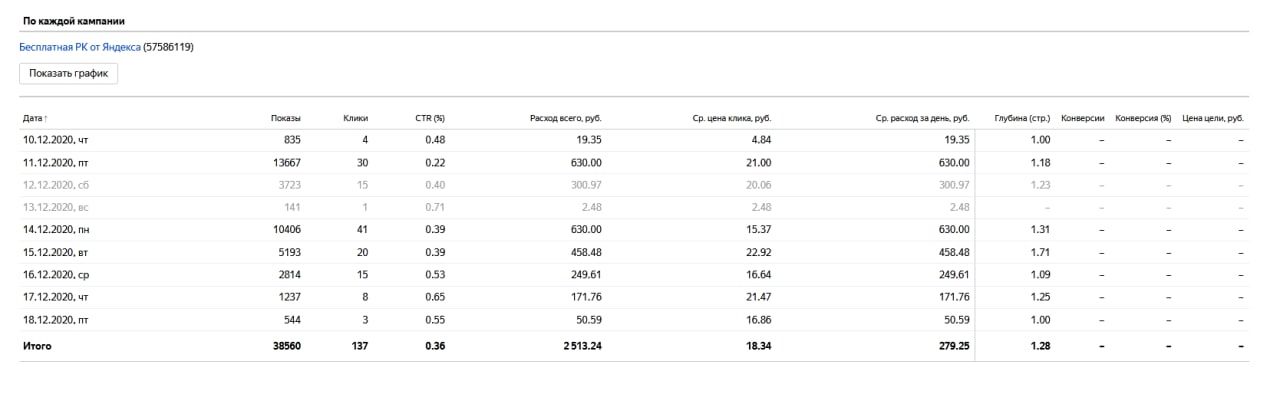
Task: Click impressions value 544
Action: 292,320
